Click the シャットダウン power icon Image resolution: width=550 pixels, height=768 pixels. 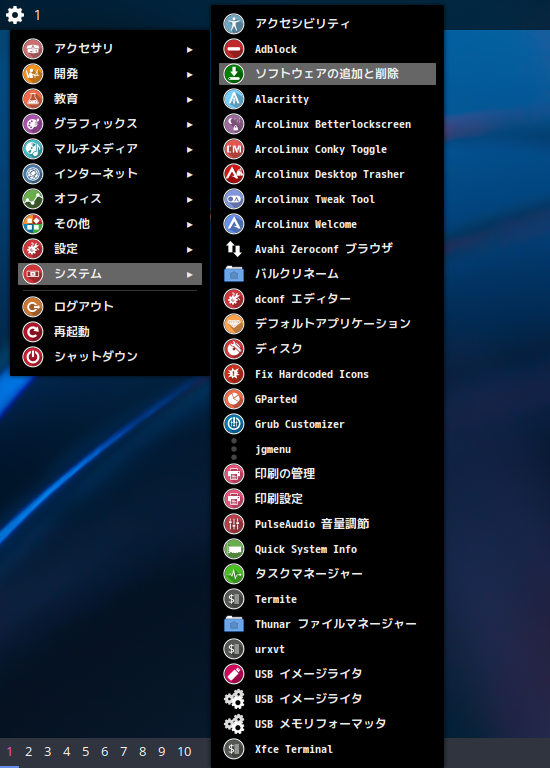coord(33,357)
